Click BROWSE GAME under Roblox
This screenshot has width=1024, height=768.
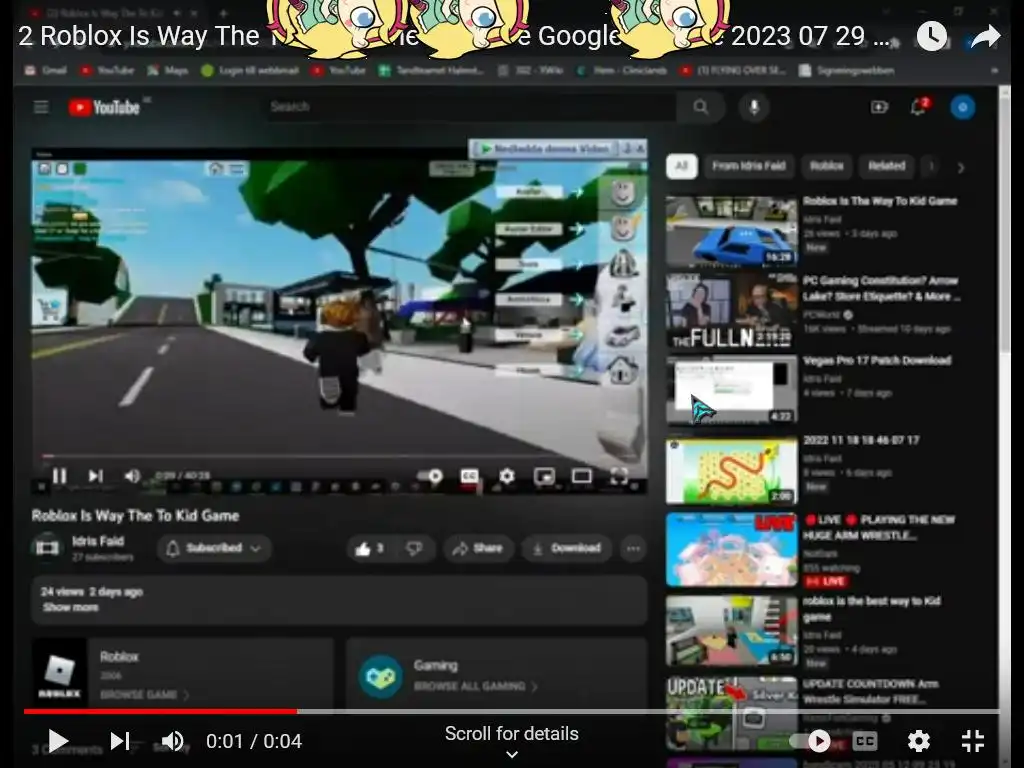[x=144, y=694]
